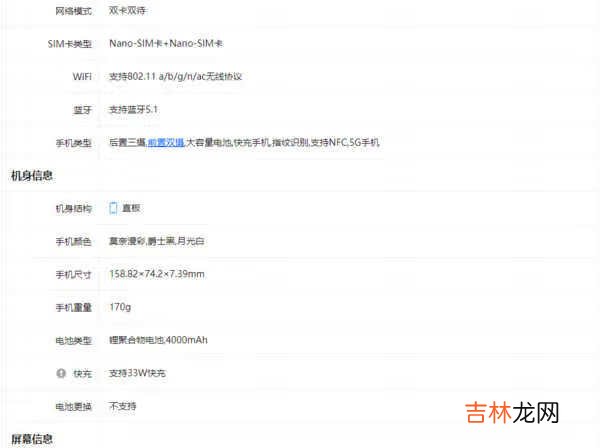Open the 前置双摄 blue link
Screen dimensions: 600x448
coord(166,143)
